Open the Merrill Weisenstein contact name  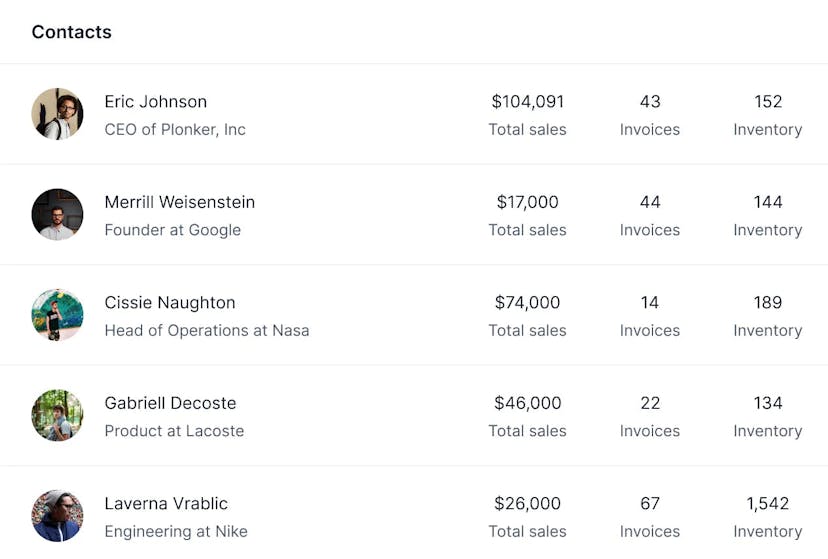(179, 202)
